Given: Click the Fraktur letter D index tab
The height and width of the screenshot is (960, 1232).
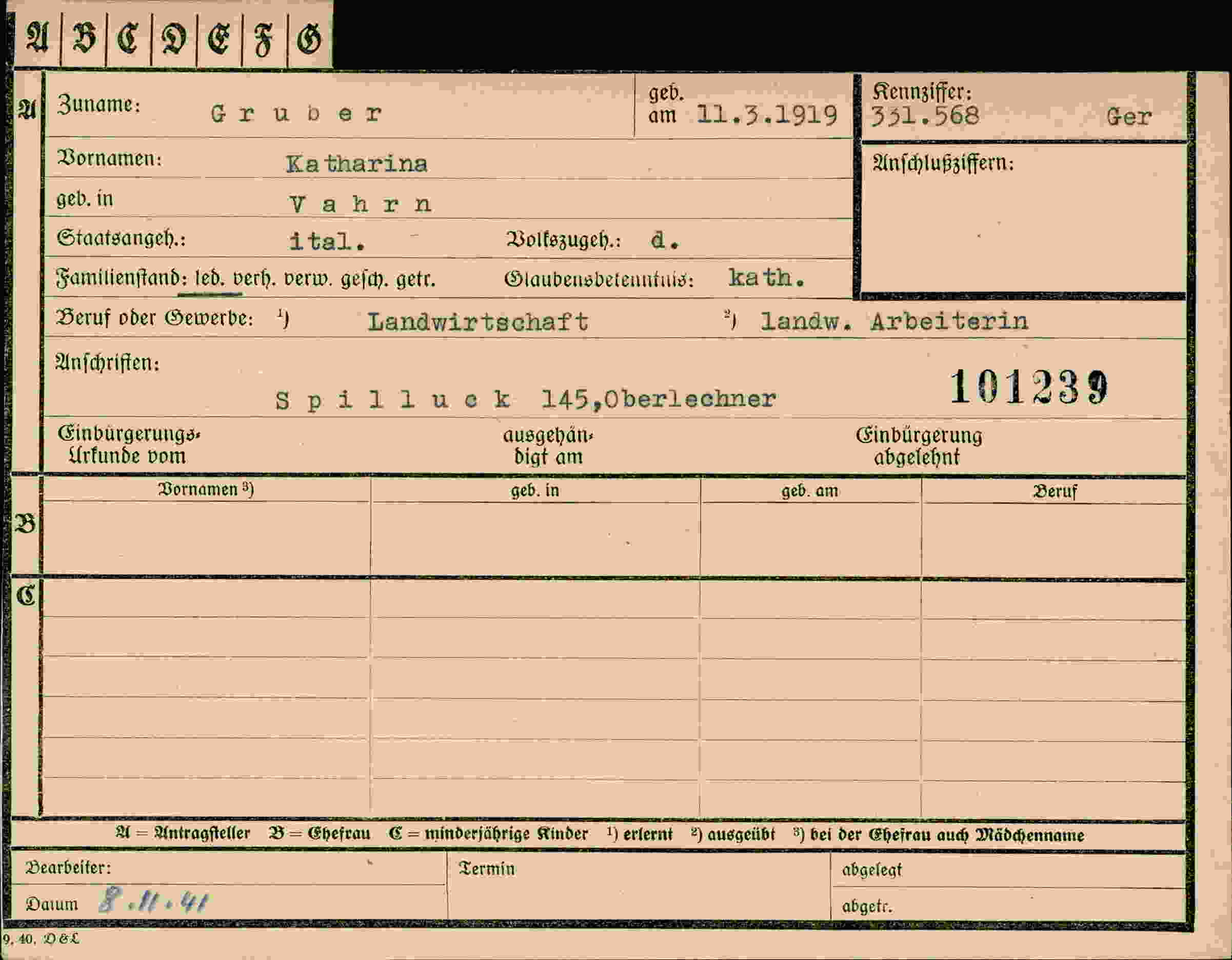Looking at the screenshot, I should (x=174, y=38).
